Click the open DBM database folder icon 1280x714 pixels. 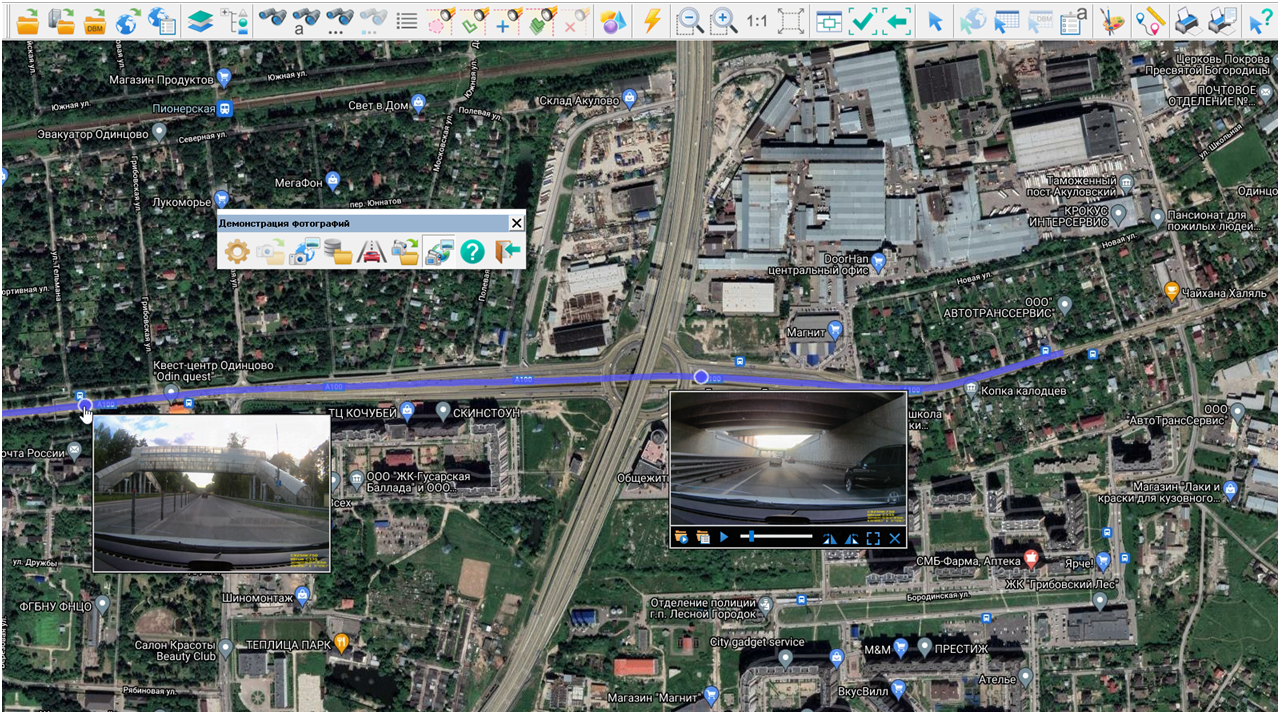pos(96,20)
